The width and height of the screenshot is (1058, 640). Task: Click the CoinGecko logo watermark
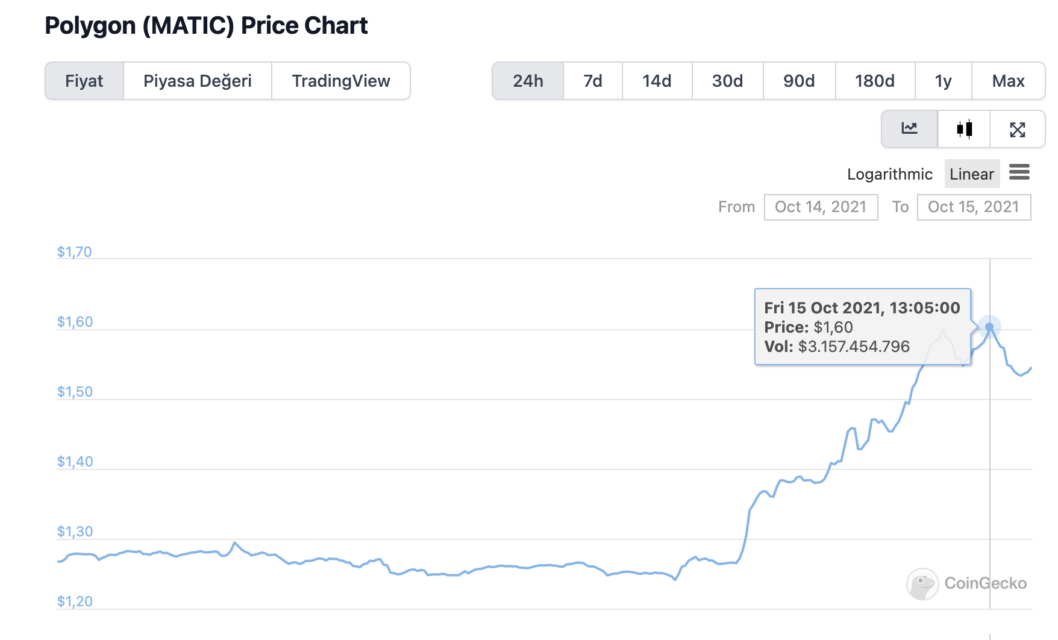click(966, 583)
